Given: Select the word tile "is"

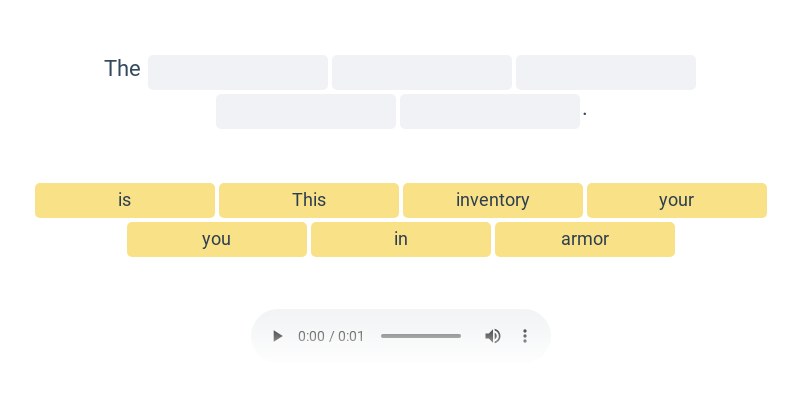Looking at the screenshot, I should (x=125, y=201).
